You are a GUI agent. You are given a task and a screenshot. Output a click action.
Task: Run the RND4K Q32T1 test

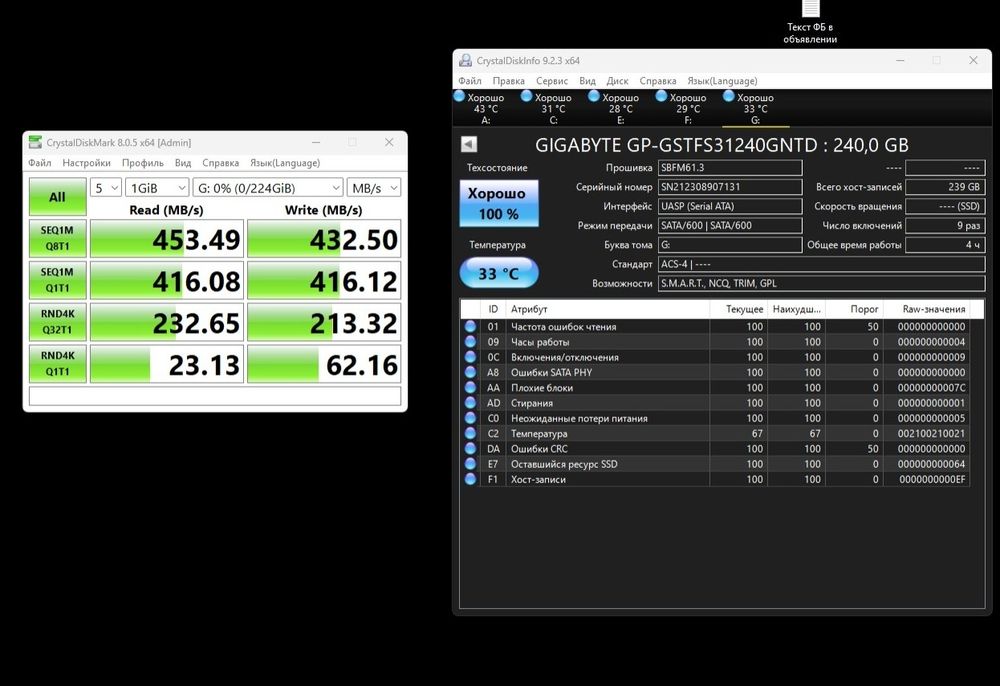coord(57,321)
